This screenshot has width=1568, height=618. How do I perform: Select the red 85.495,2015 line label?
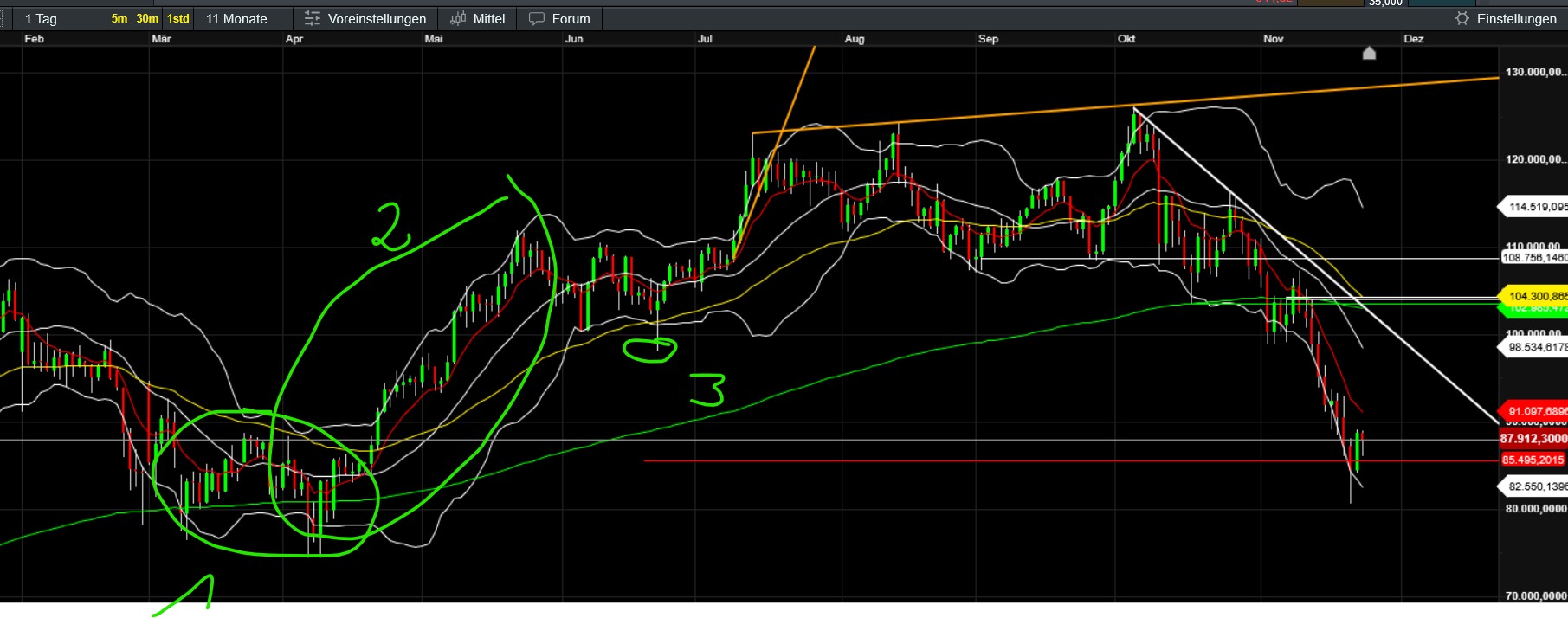pyautogui.click(x=1533, y=460)
